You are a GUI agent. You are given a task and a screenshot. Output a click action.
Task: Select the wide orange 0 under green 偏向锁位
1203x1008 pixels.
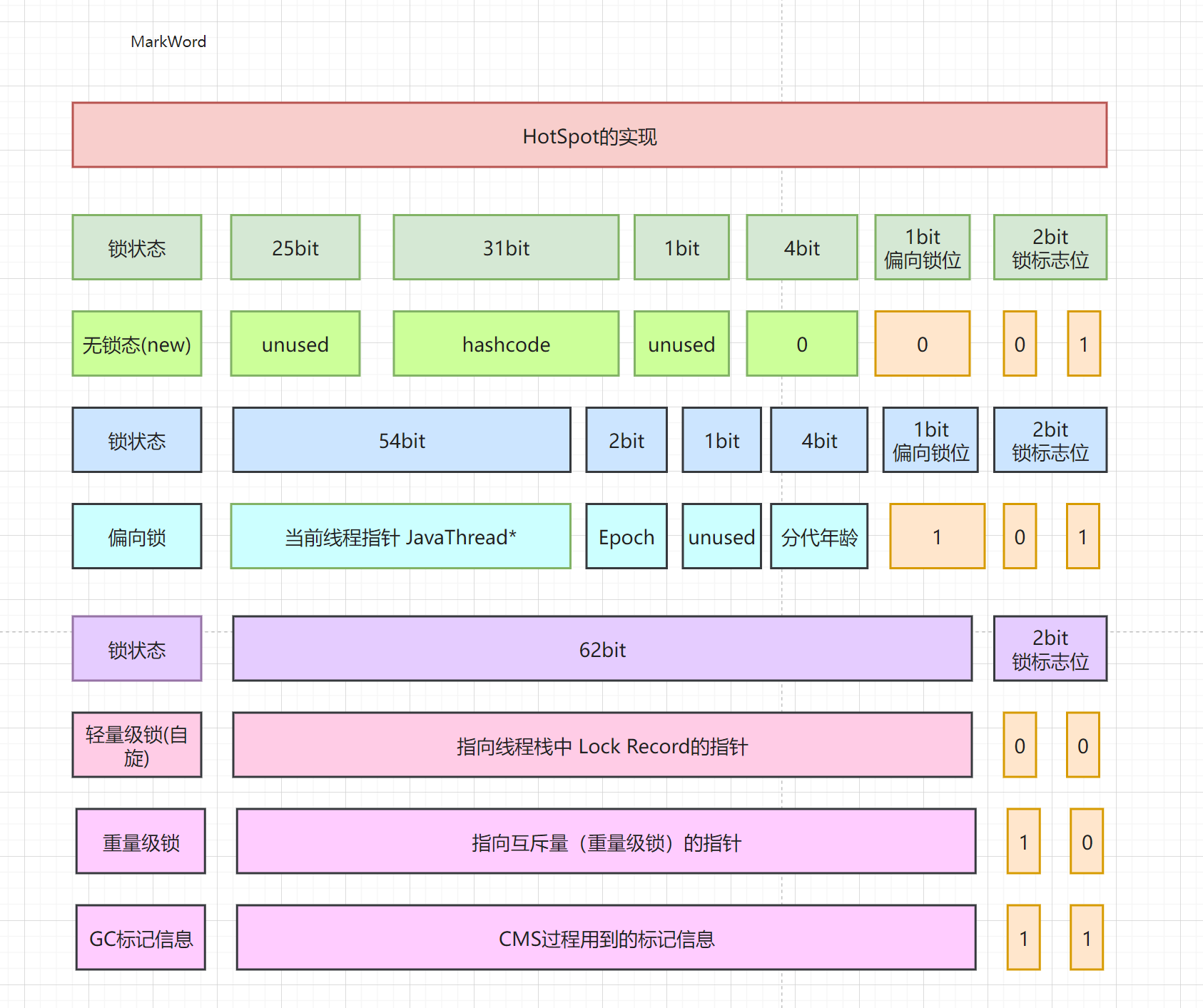pos(923,343)
